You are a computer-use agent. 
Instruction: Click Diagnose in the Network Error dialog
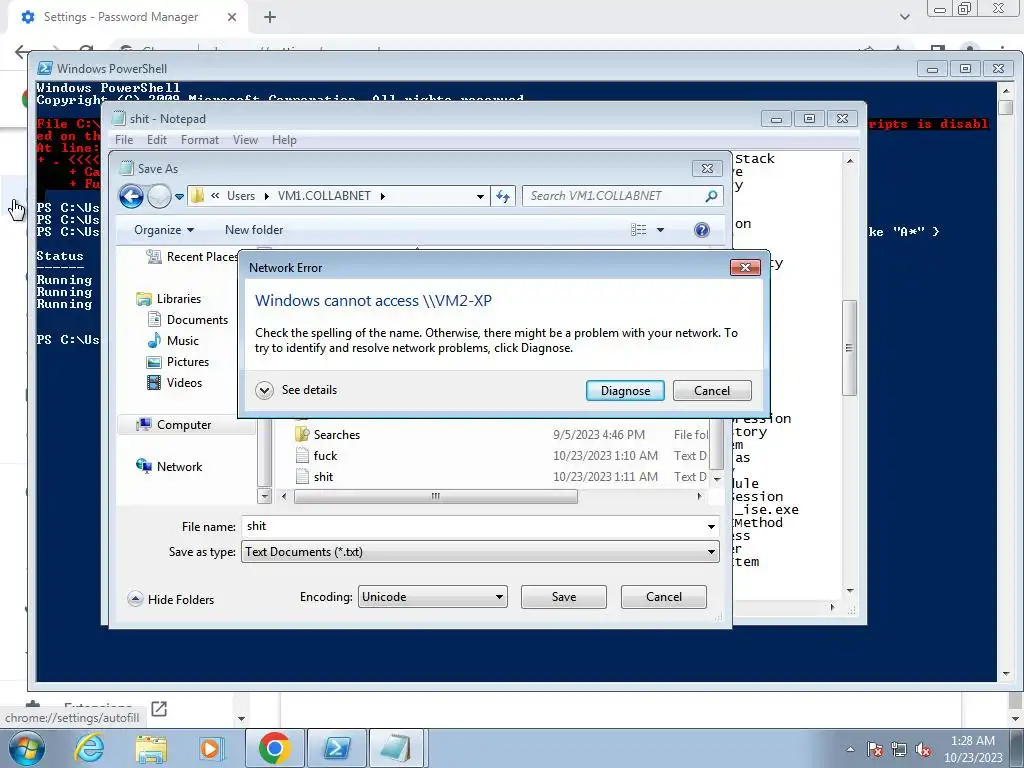(x=625, y=391)
